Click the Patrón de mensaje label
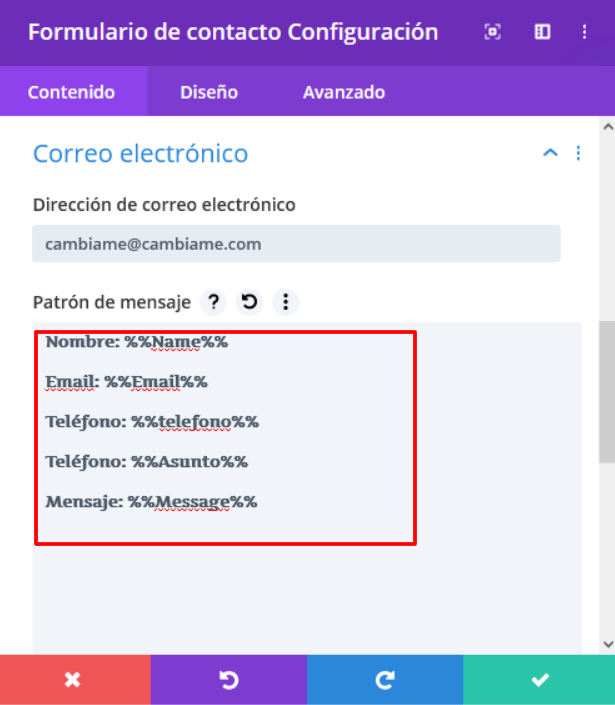The width and height of the screenshot is (615, 705). click(x=112, y=302)
